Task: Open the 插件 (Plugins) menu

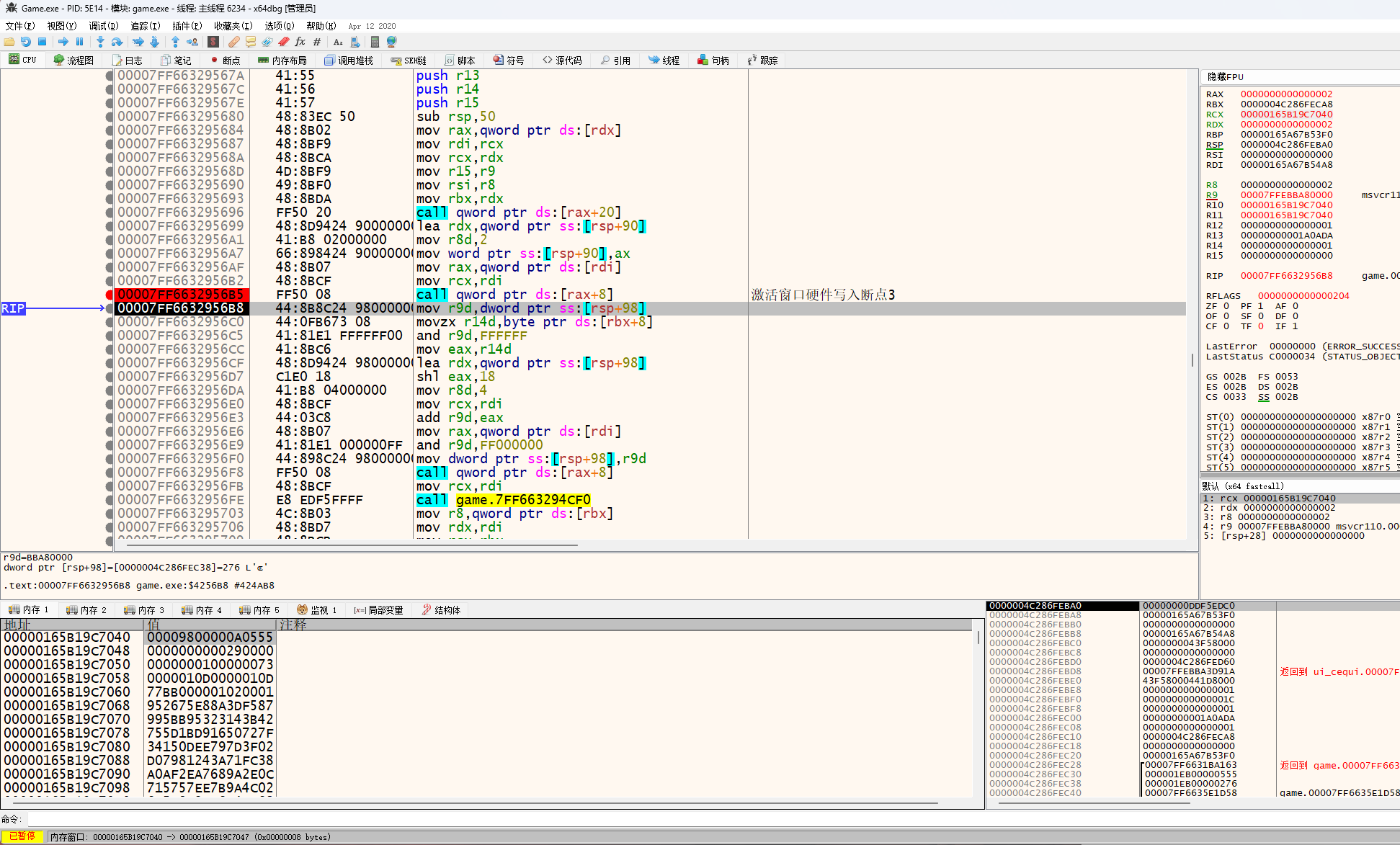Action: [186, 26]
